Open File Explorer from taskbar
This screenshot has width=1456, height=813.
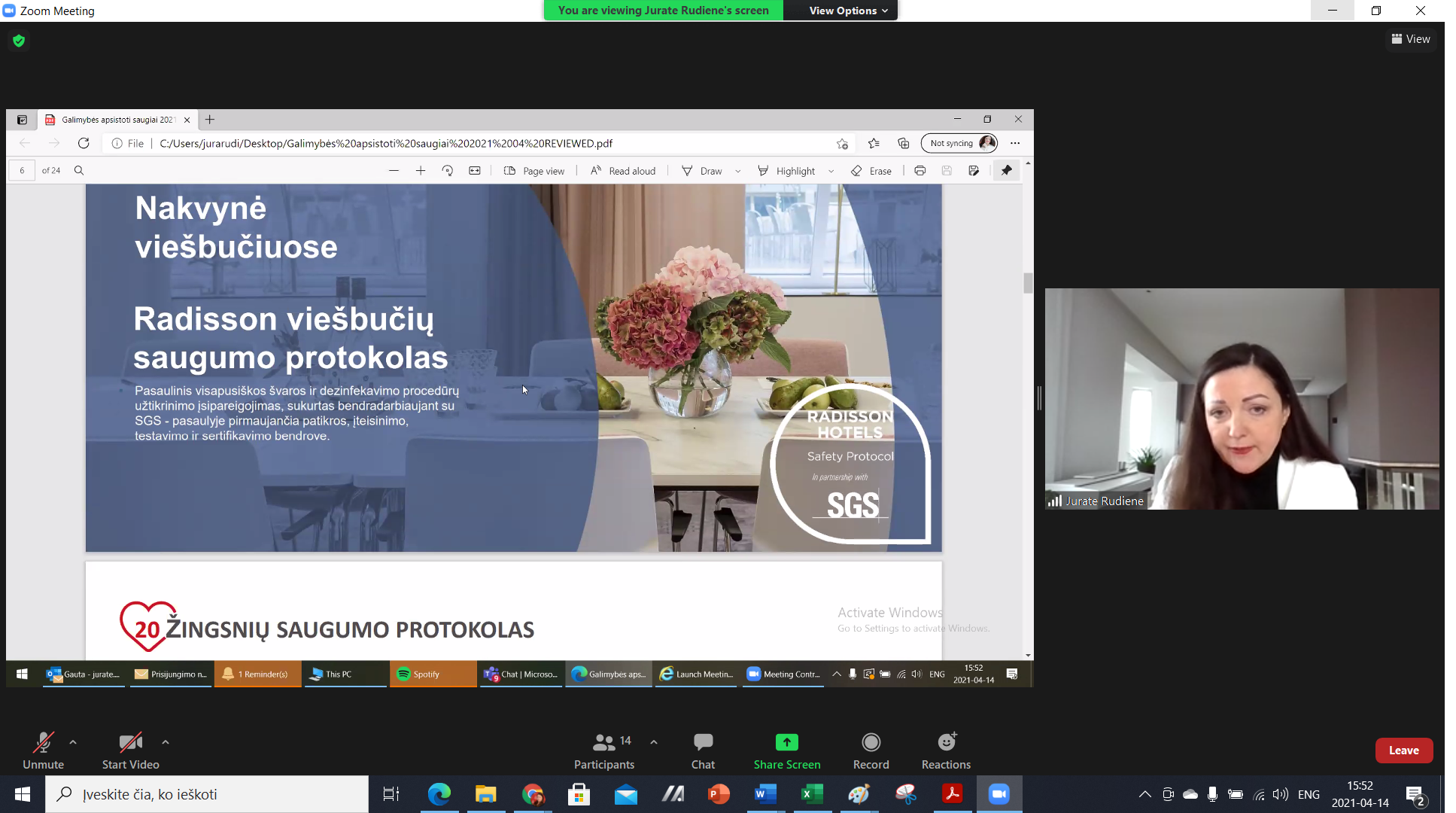point(486,794)
